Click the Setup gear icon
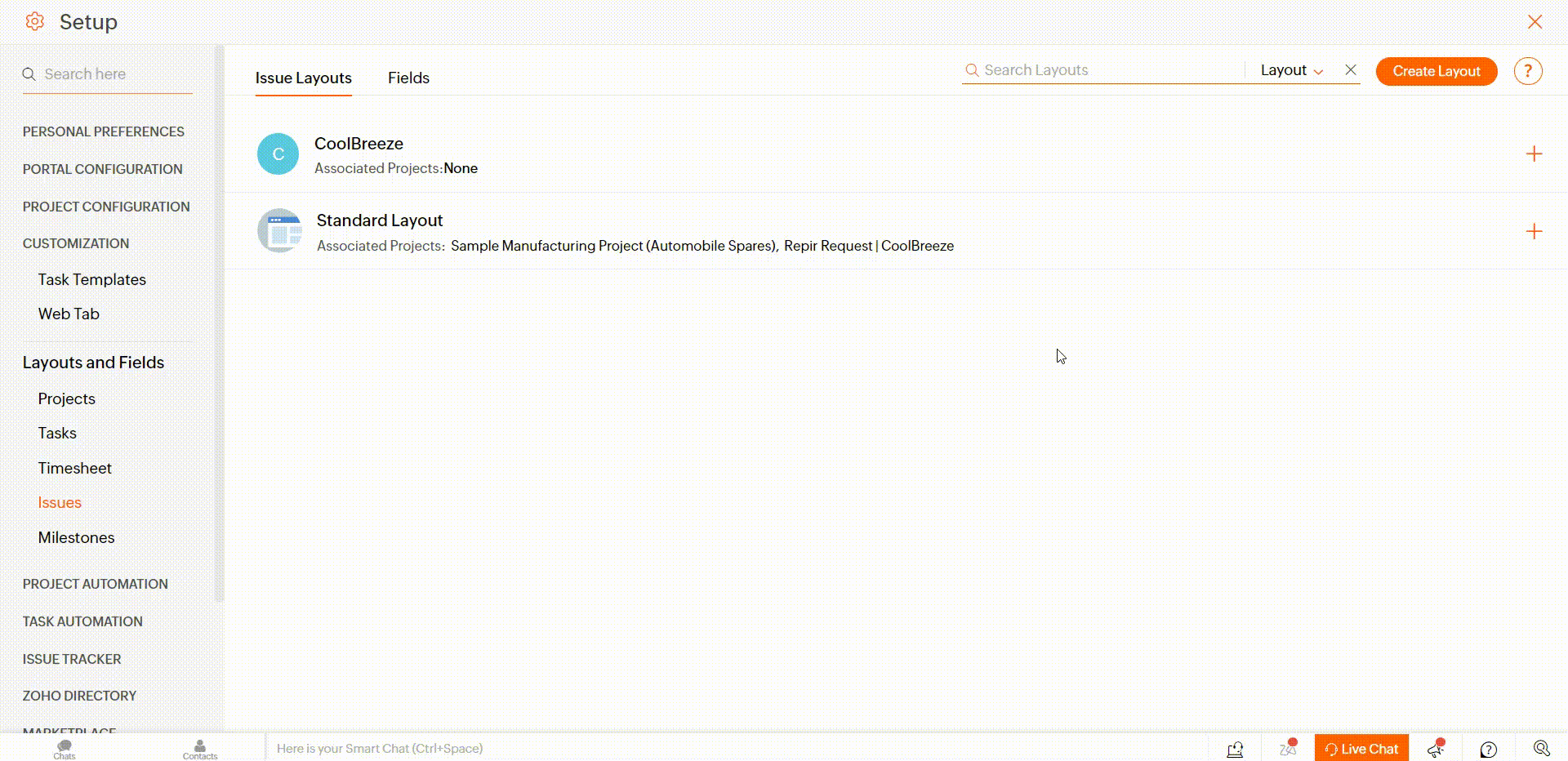Viewport: 1568px width, 761px height. [x=34, y=22]
